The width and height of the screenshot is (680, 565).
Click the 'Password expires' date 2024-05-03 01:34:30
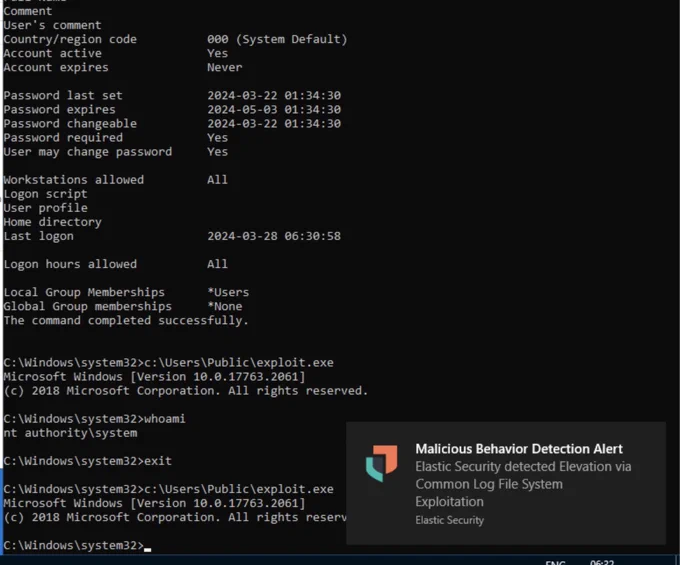(274, 109)
